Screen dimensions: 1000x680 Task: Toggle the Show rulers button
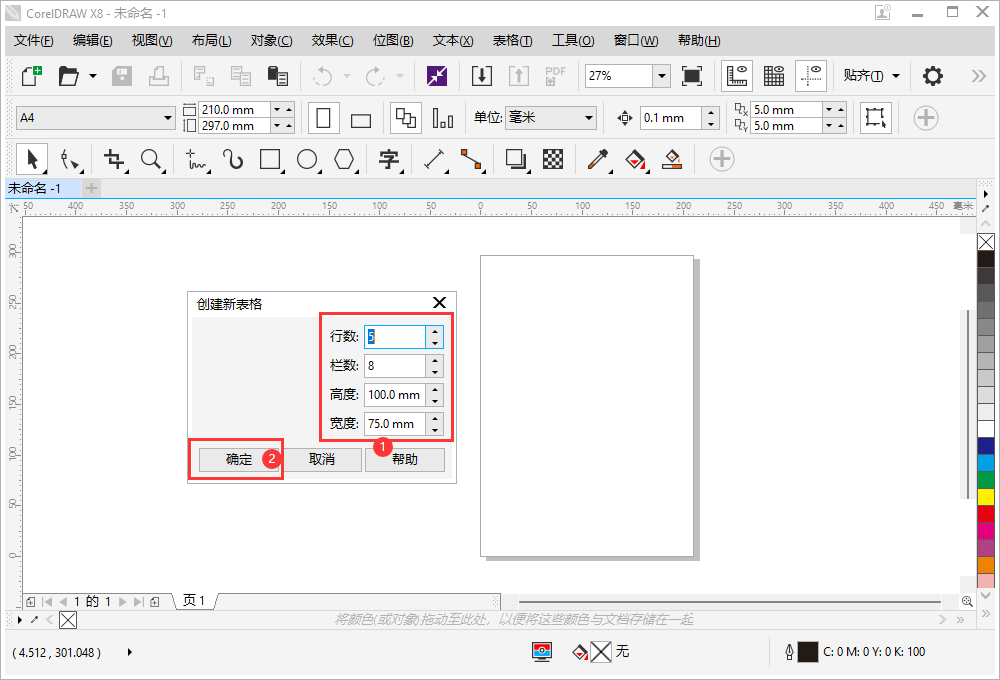pyautogui.click(x=737, y=76)
